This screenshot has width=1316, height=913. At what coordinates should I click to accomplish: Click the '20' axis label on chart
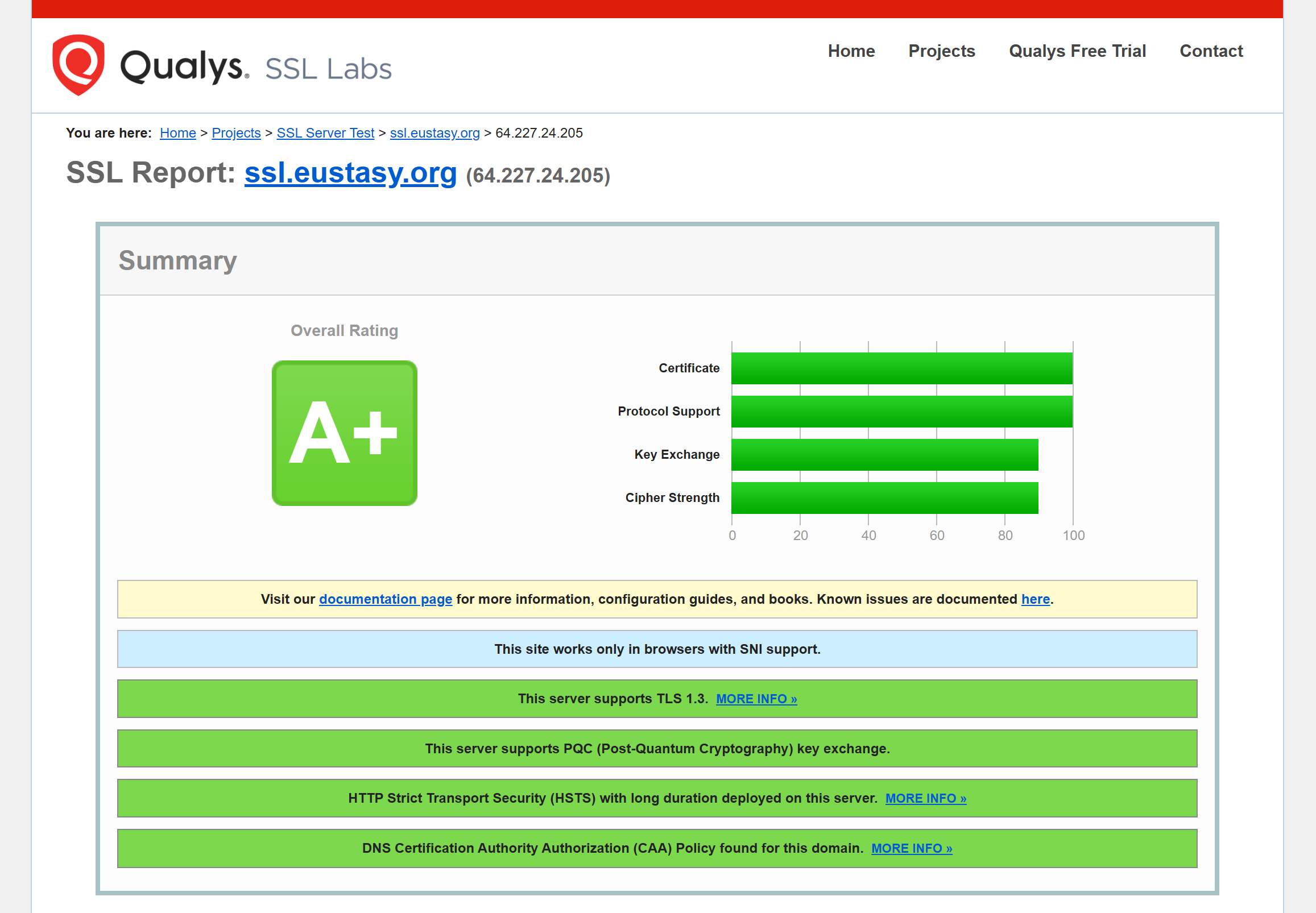(x=800, y=536)
